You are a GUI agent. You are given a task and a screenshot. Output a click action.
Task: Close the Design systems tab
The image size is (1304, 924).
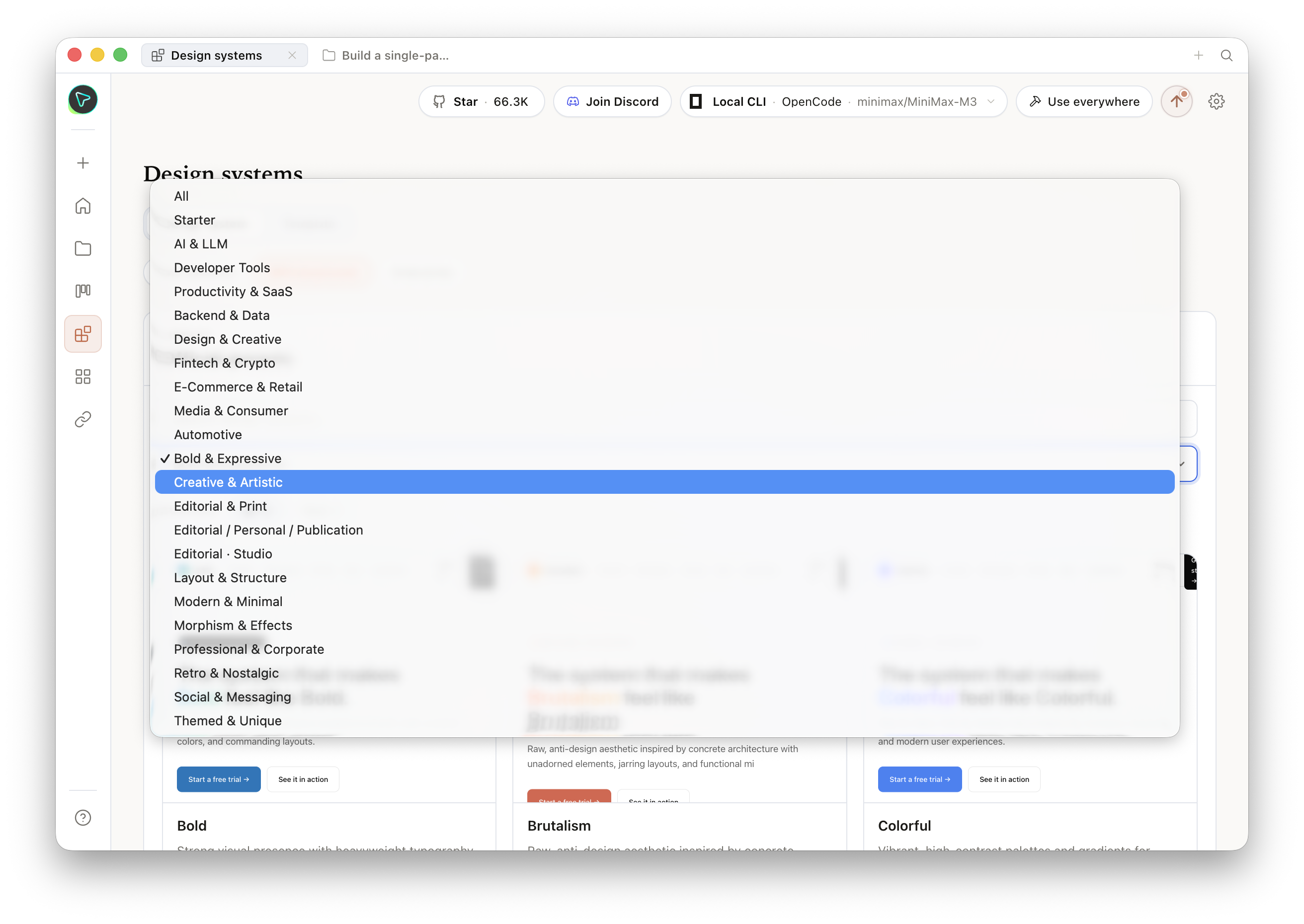(x=292, y=55)
